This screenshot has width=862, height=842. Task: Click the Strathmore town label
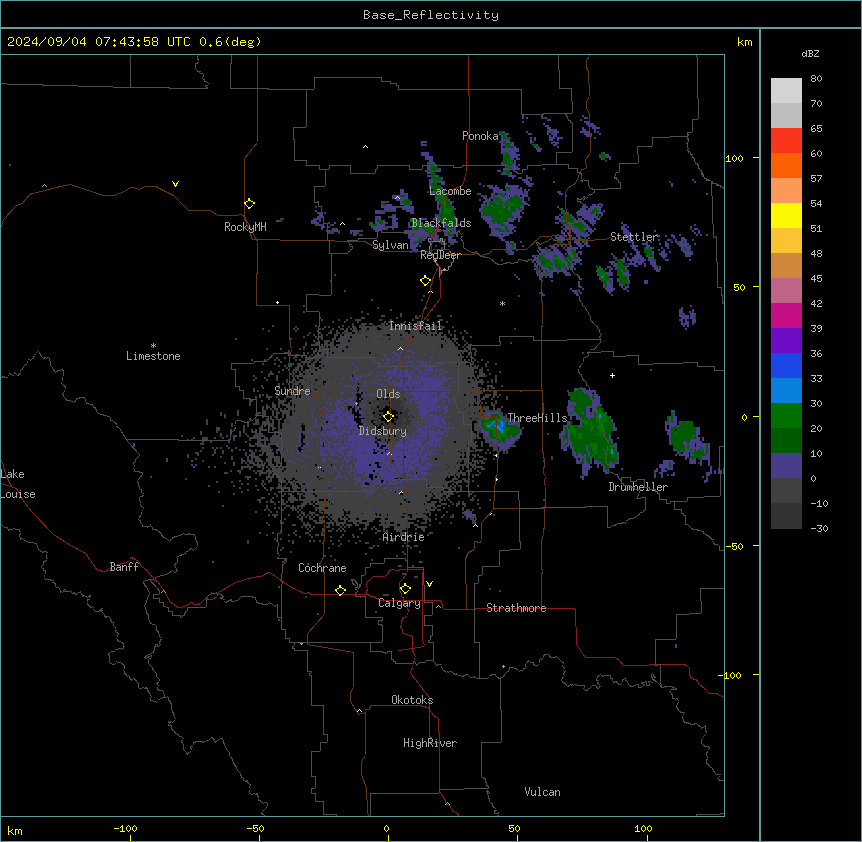516,608
